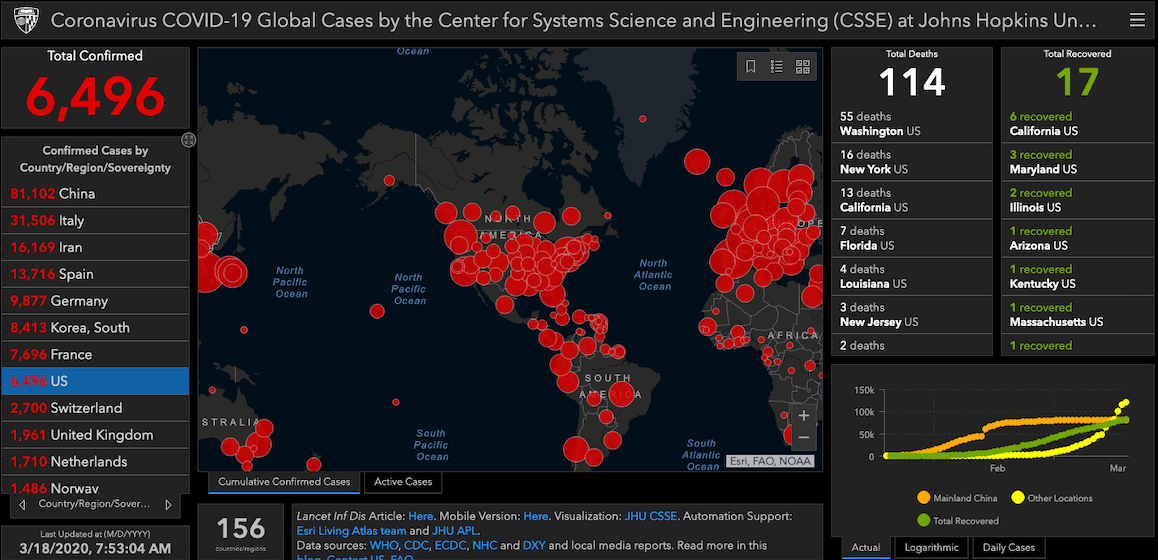The image size is (1158, 560).
Task: Select the Actual chart tab
Action: (866, 547)
